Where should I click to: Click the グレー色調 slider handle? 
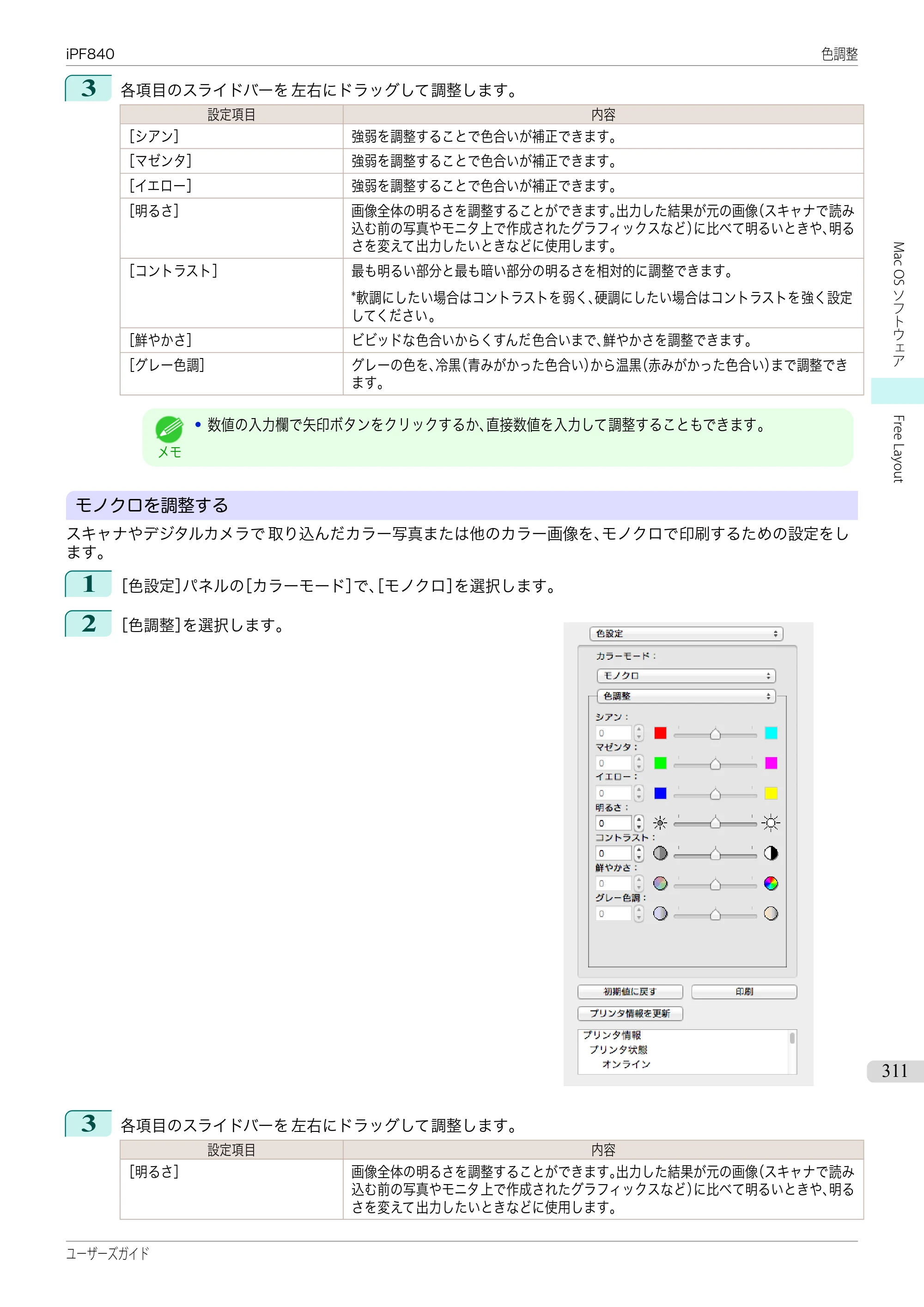tap(715, 914)
